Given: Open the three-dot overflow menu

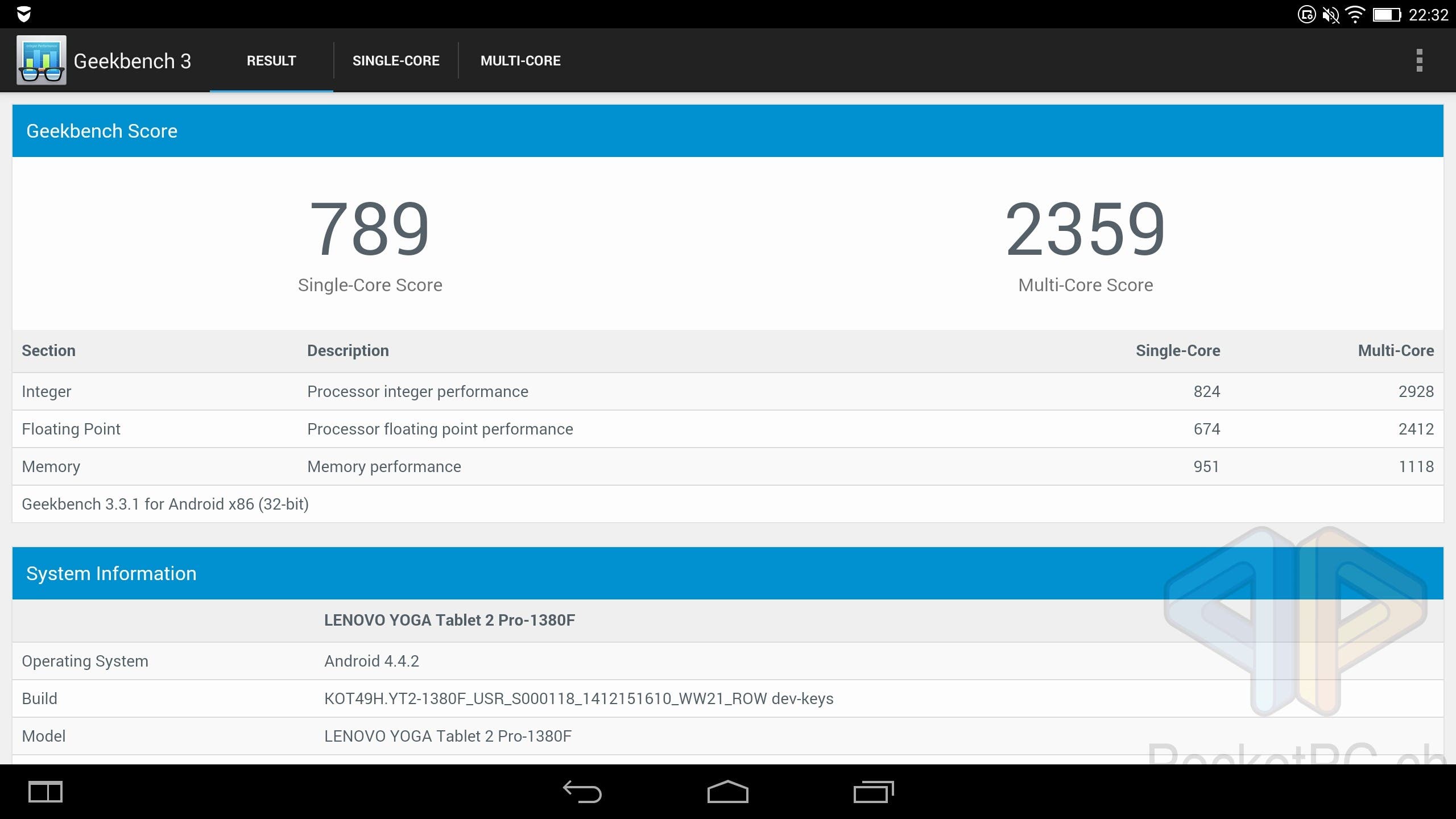Looking at the screenshot, I should coord(1419,60).
